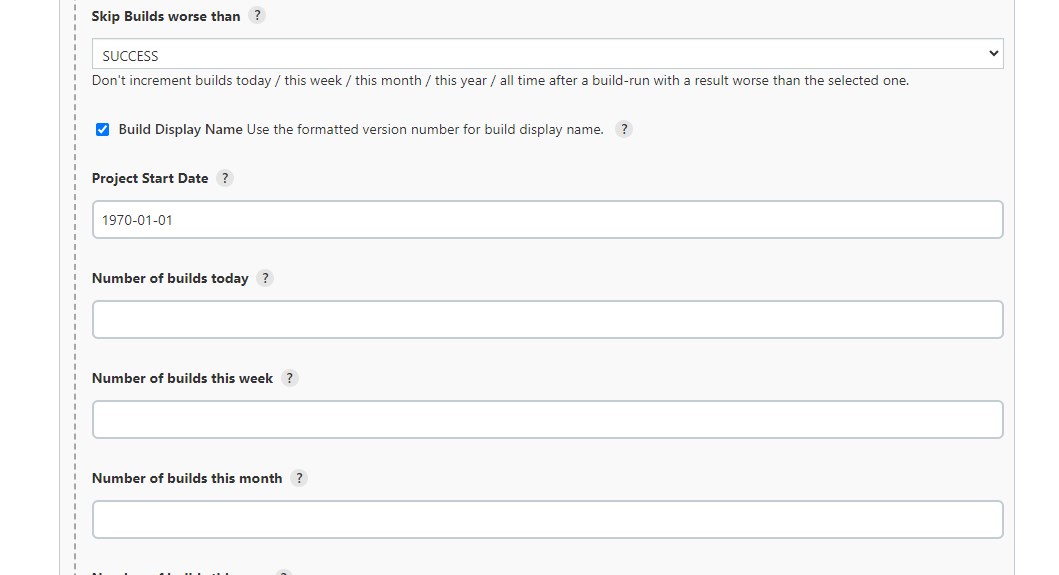Click the Project Start Date help icon
The width and height of the screenshot is (1059, 575).
coord(225,178)
